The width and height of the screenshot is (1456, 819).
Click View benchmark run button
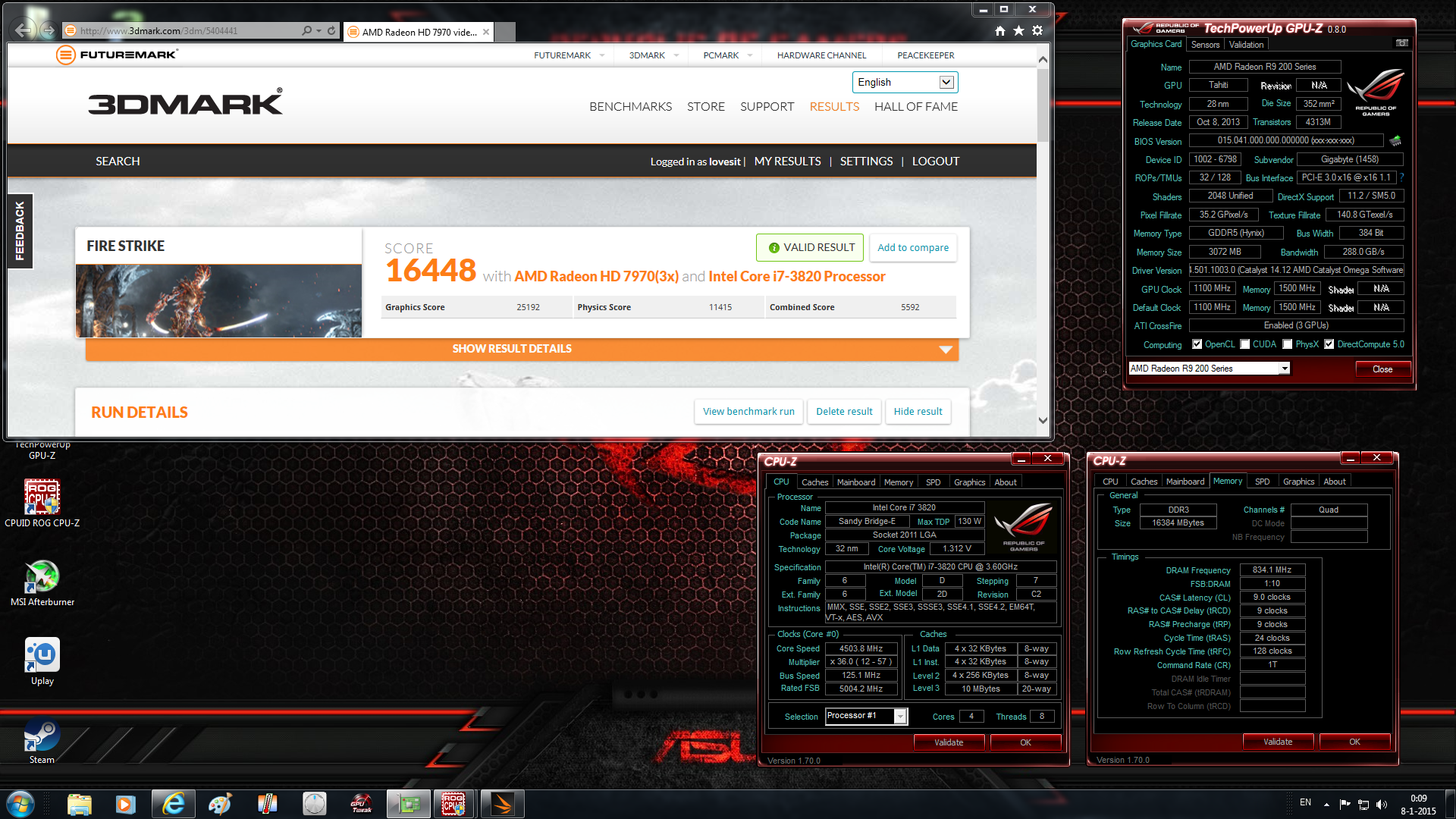(x=748, y=412)
